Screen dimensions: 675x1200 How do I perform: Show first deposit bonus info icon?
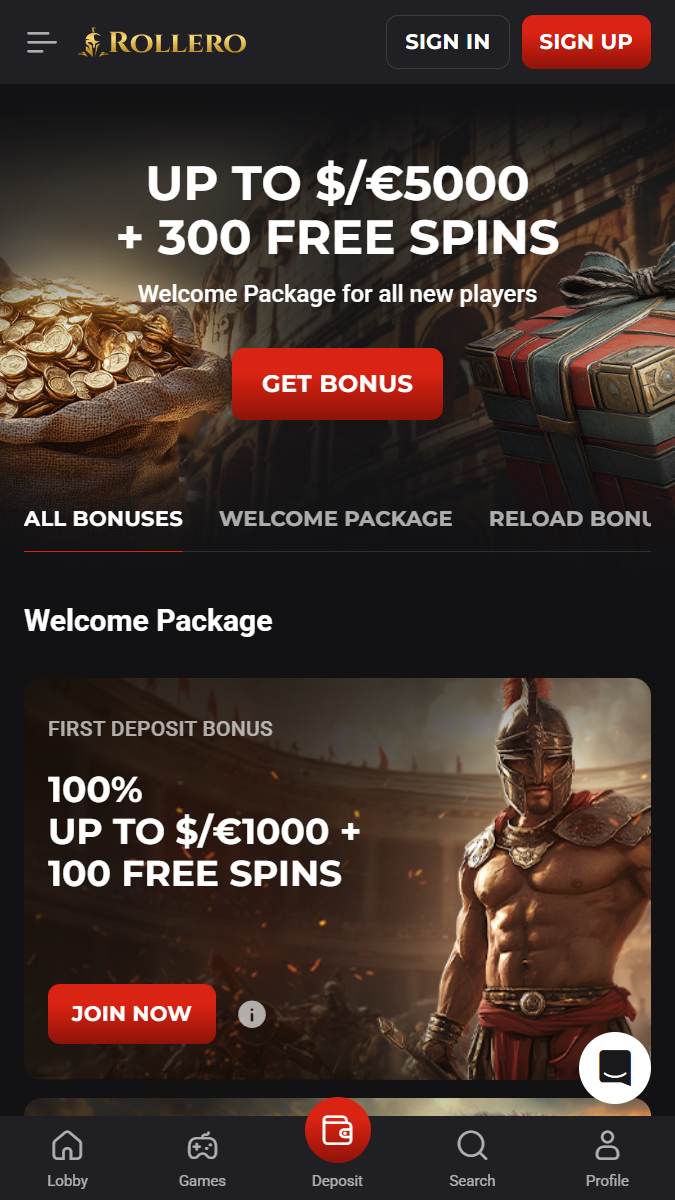pos(252,1015)
